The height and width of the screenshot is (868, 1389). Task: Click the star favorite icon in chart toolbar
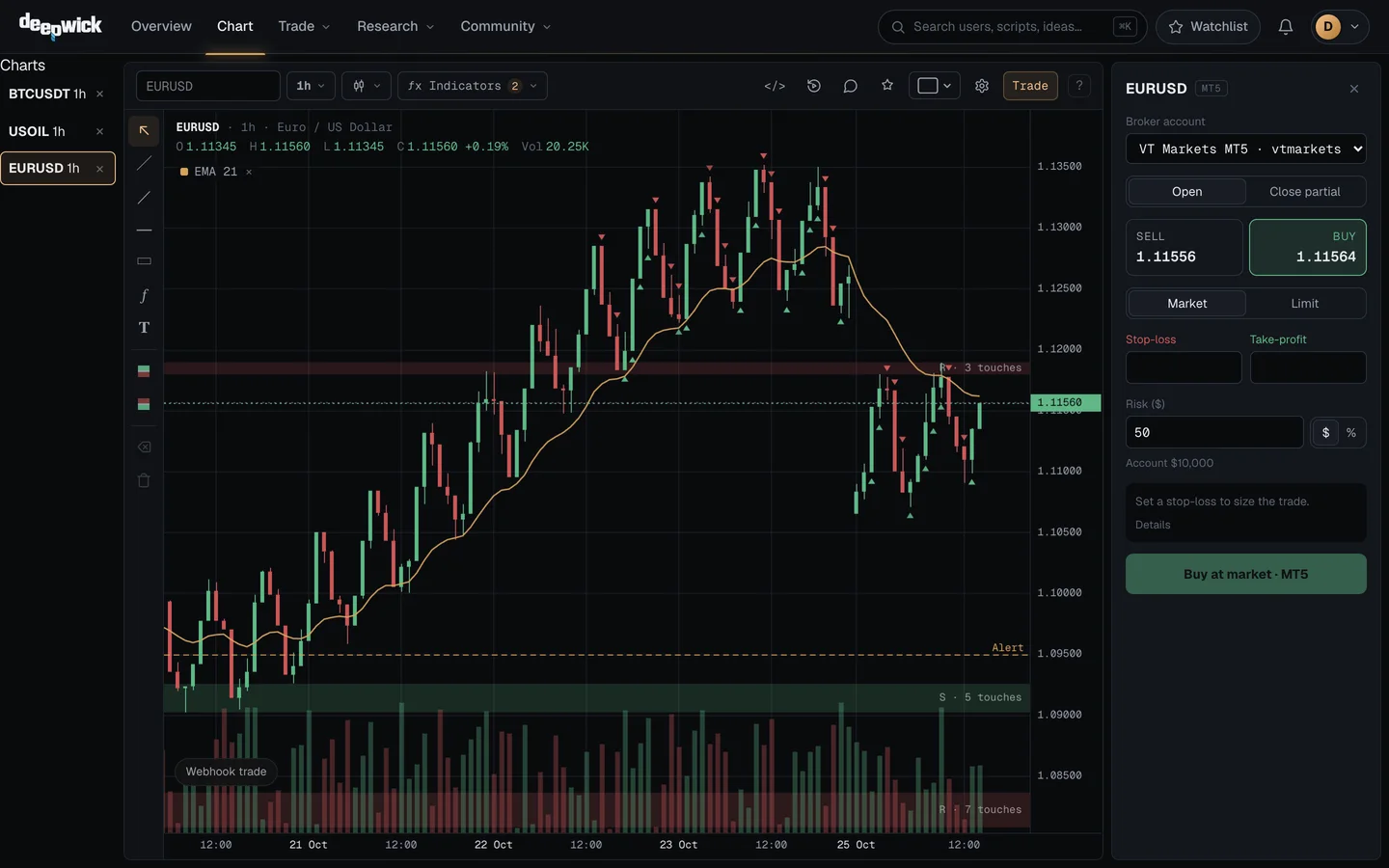pyautogui.click(x=887, y=86)
